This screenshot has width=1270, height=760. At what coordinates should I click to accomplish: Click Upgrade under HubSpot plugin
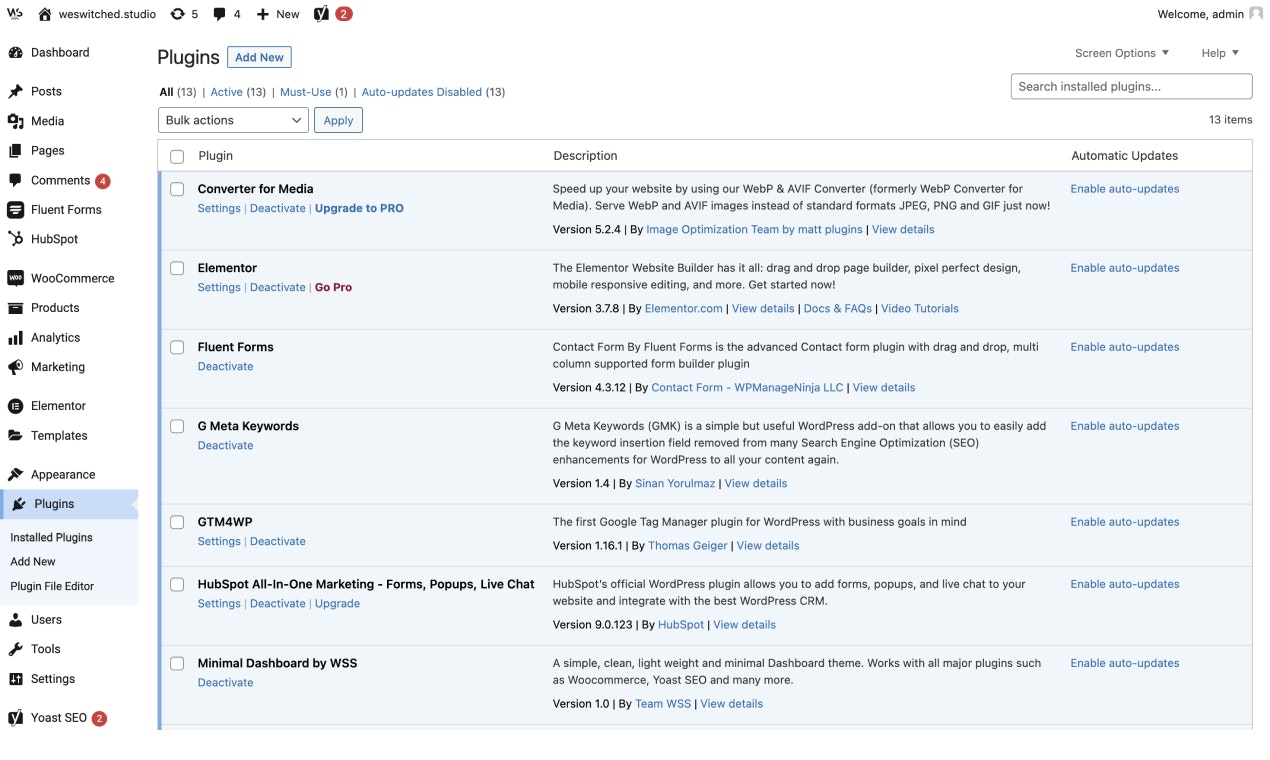tap(337, 604)
